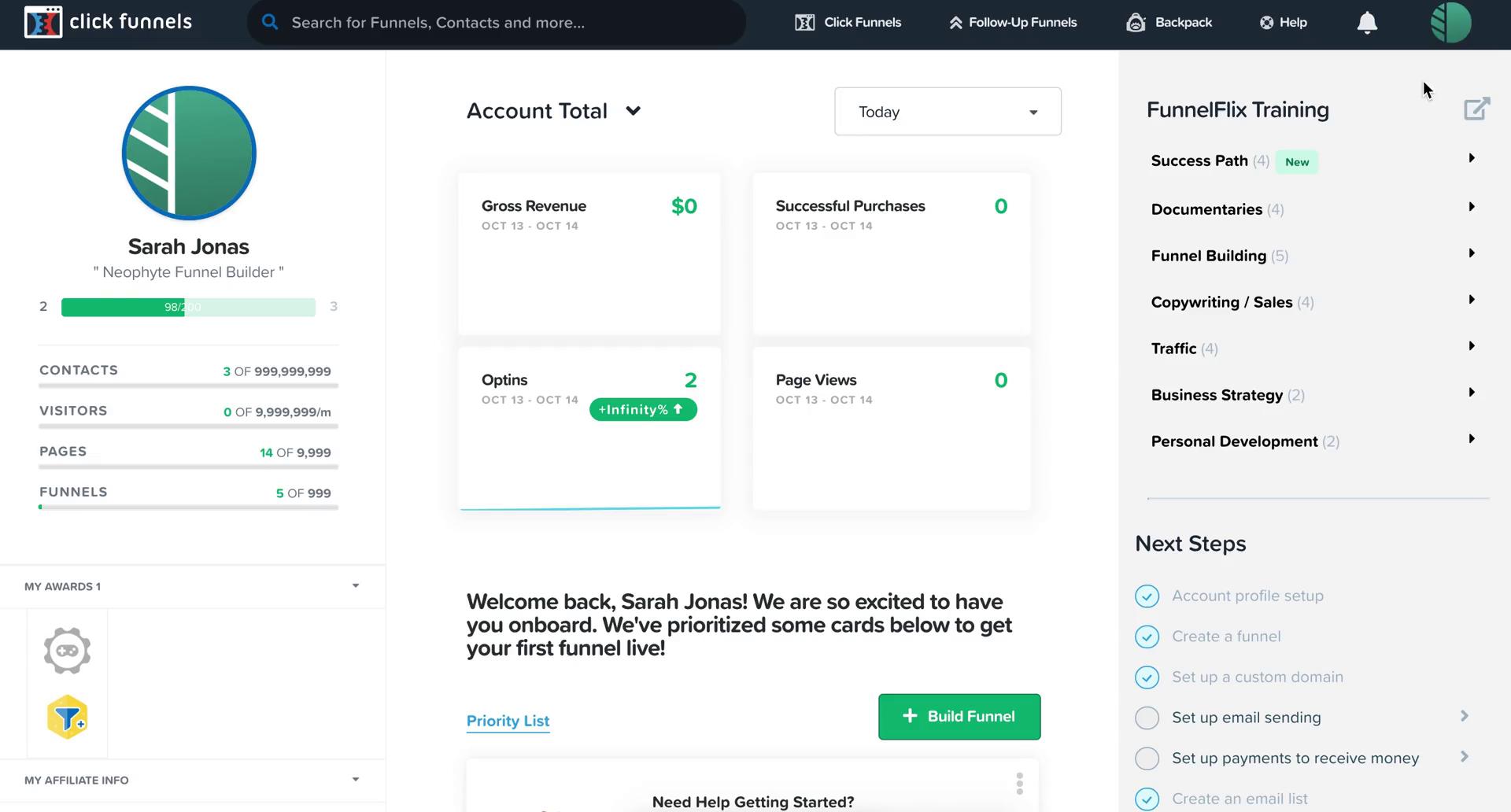Open the Optins stats card

point(589,429)
